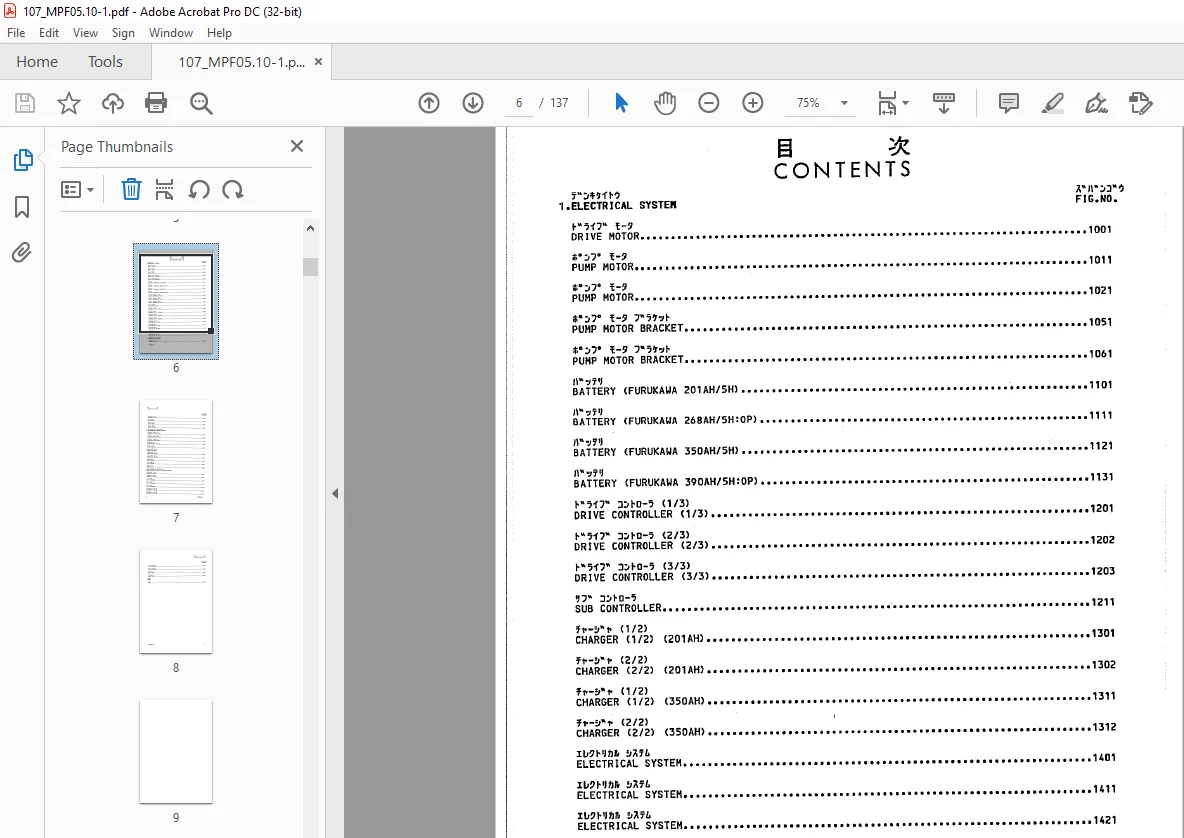The image size is (1184, 838).
Task: Click the stamp/send-for-review icon
Action: (x=1140, y=103)
